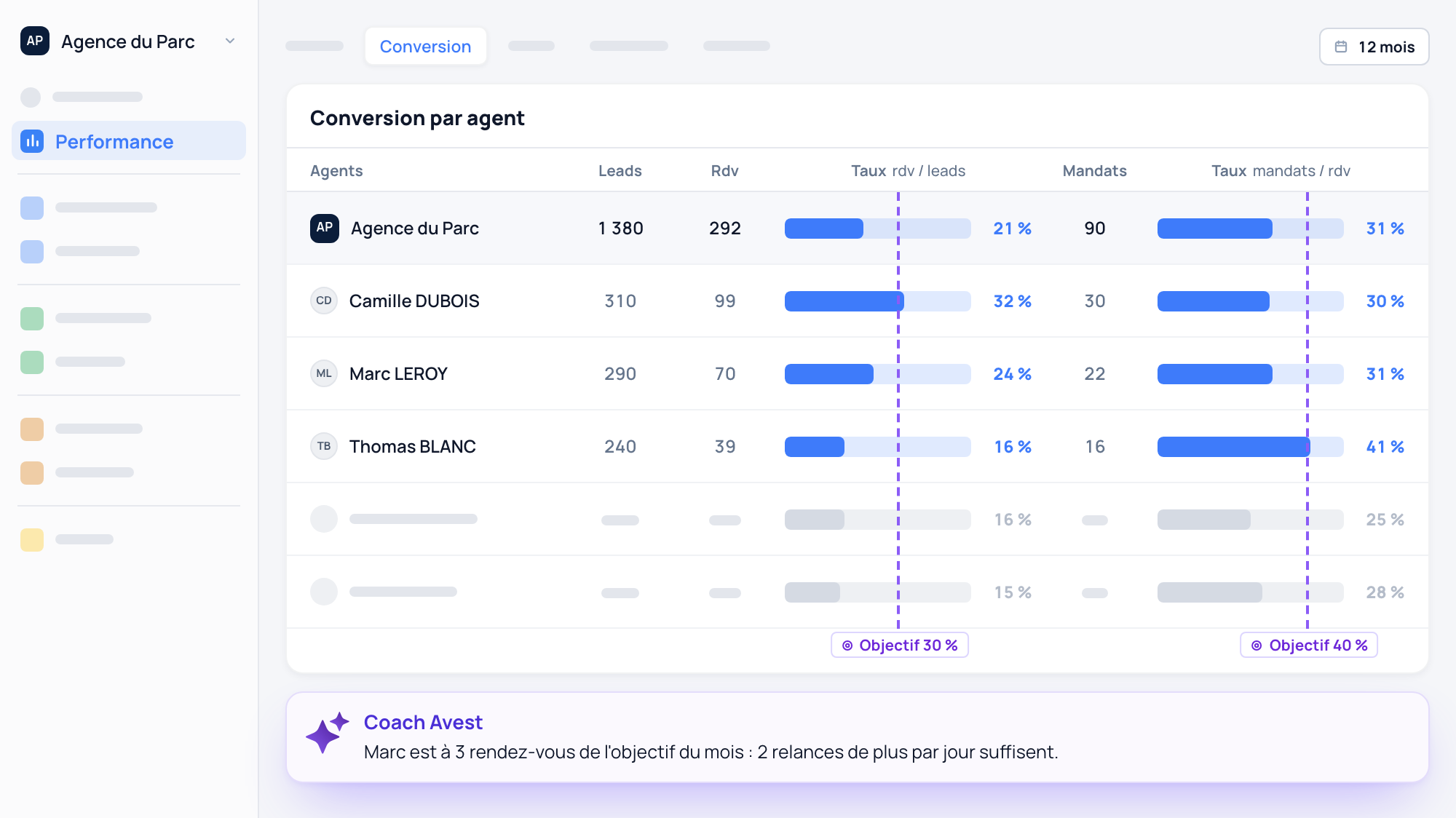Open the Agence du Parc agency switcher chevron
This screenshot has height=818, width=1456.
pyautogui.click(x=230, y=41)
